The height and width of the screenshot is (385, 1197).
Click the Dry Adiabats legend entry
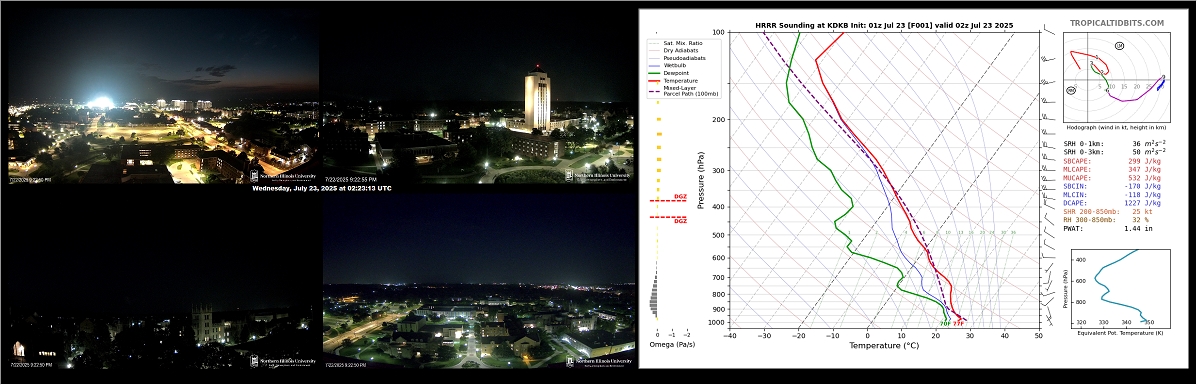point(682,50)
